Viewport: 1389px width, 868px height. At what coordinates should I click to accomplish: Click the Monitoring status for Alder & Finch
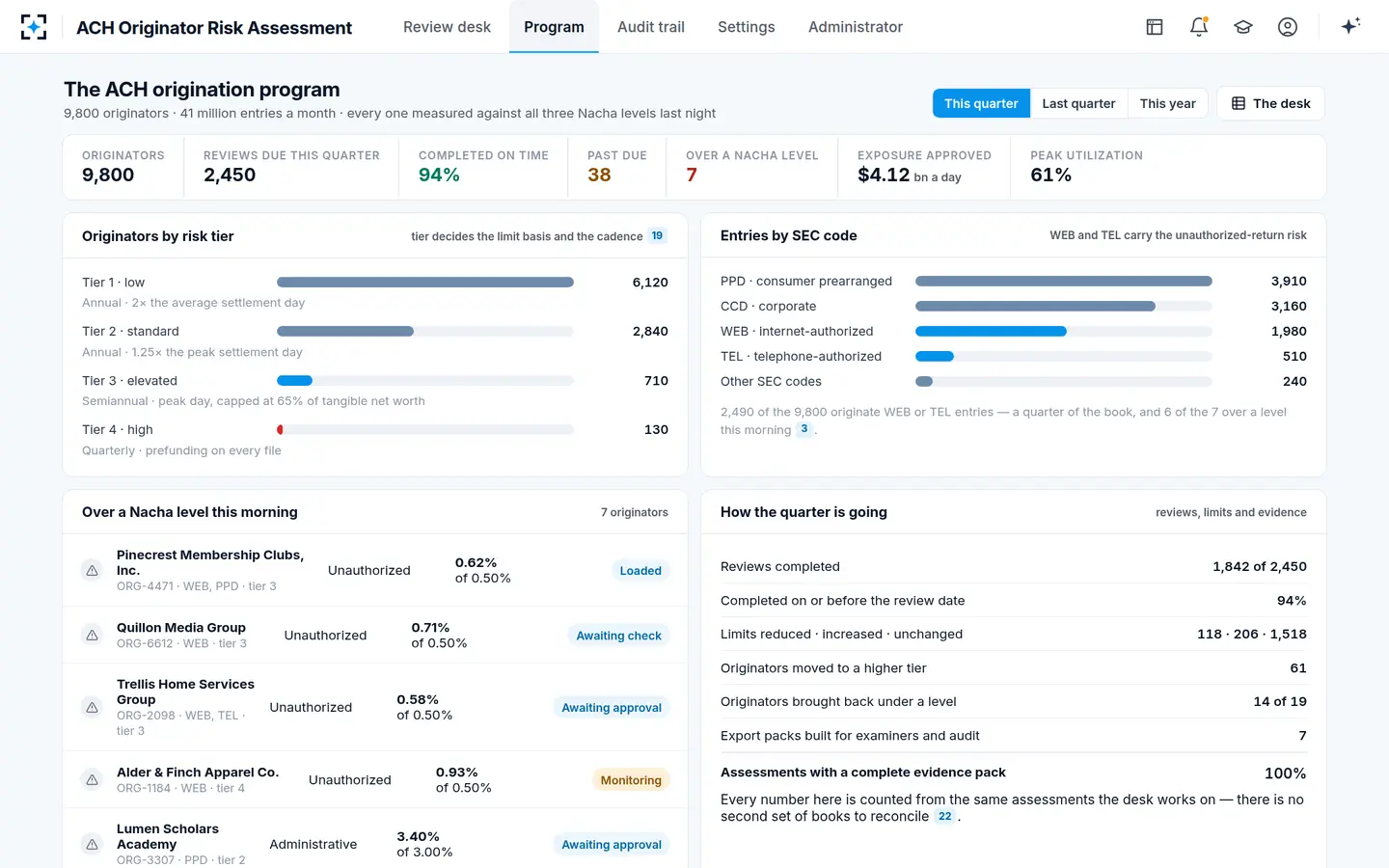[631, 779]
